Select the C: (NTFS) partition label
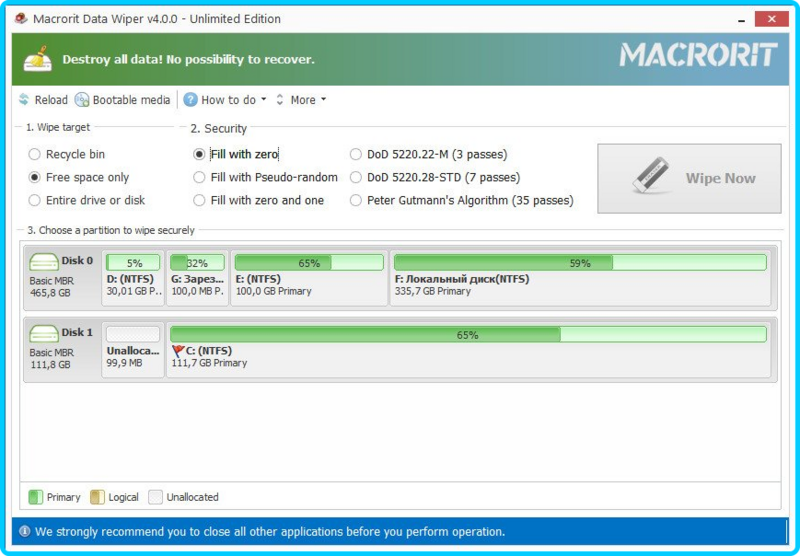The width and height of the screenshot is (800, 556). coord(209,351)
